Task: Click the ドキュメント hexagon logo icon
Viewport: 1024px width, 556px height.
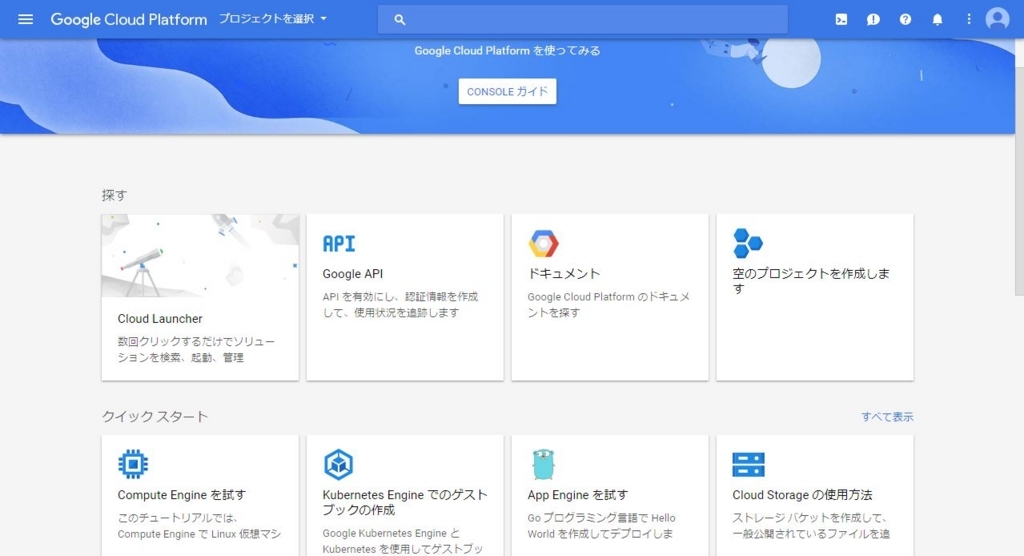Action: [543, 244]
